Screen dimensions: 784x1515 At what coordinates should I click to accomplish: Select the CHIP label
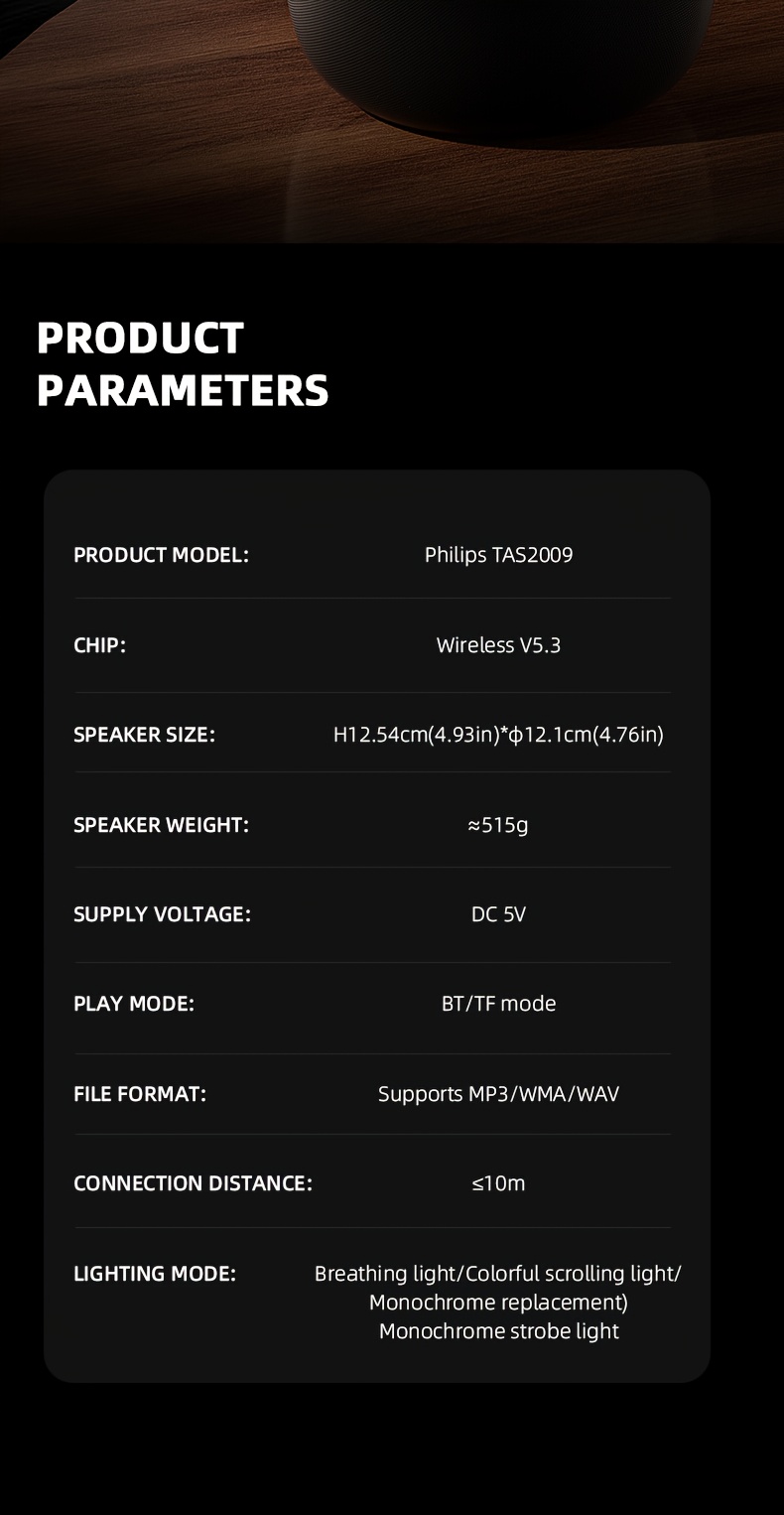pyautogui.click(x=99, y=645)
